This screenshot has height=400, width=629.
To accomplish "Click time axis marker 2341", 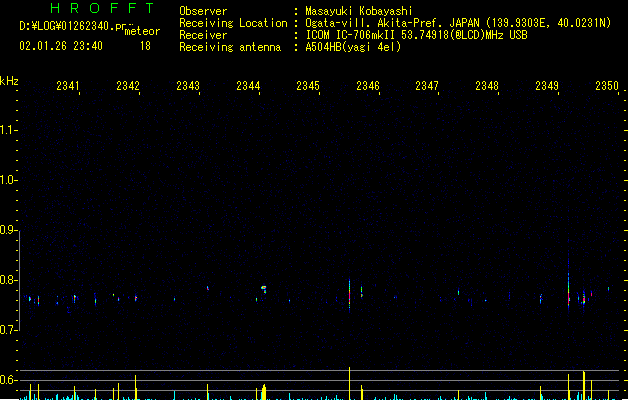I will tap(68, 86).
